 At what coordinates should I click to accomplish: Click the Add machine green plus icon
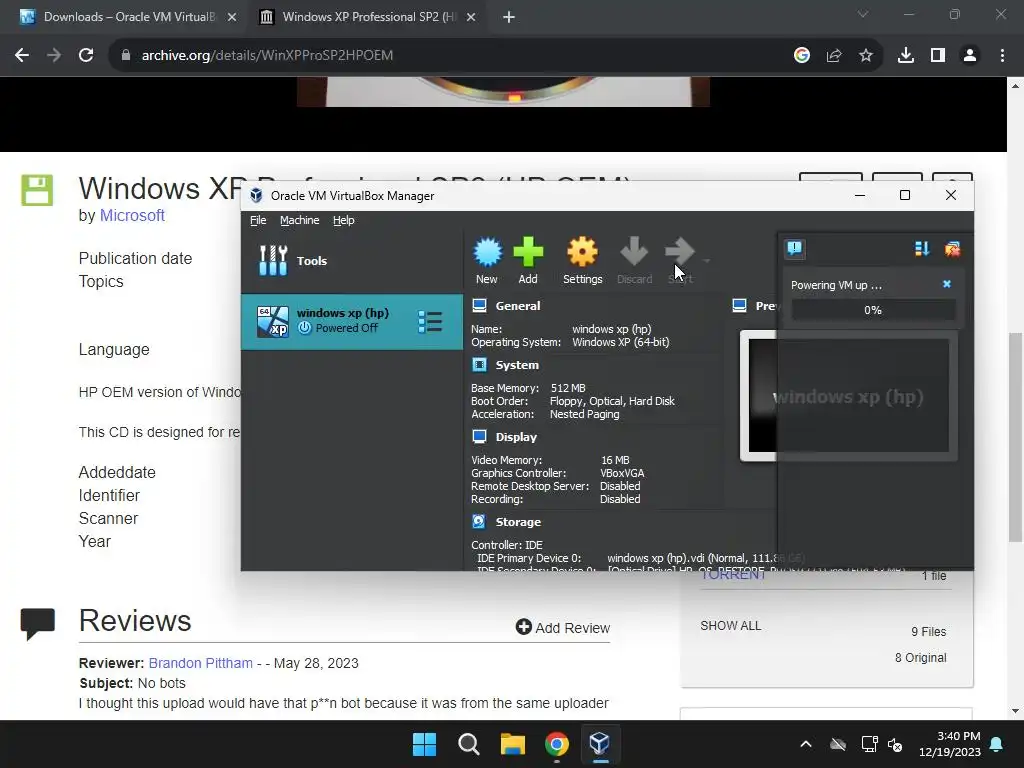point(528,261)
